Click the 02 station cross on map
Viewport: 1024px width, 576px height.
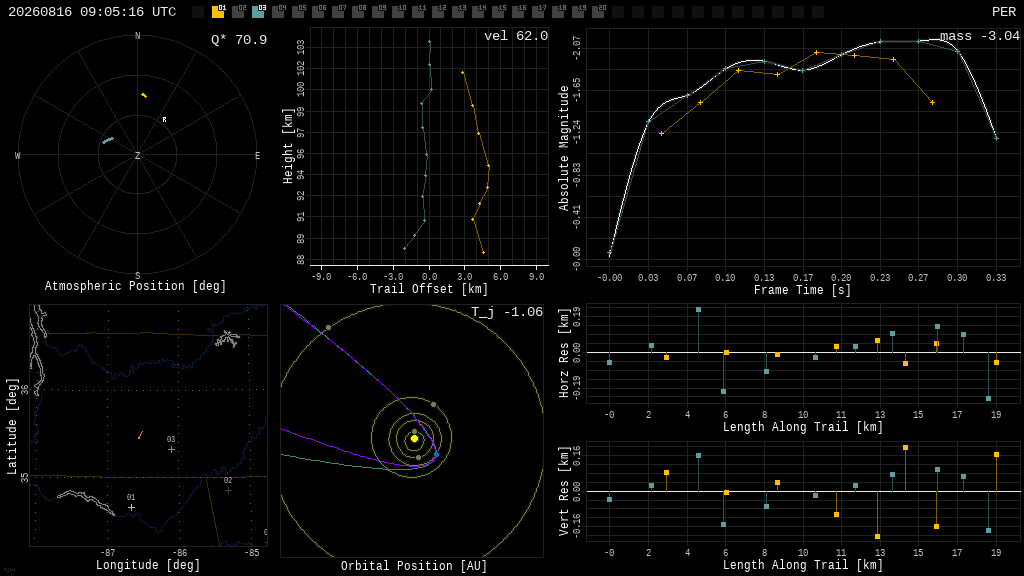click(x=228, y=490)
